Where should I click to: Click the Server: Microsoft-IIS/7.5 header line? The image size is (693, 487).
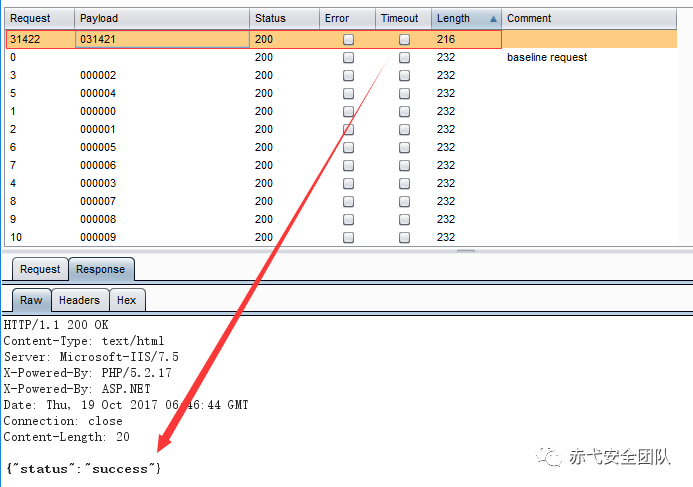point(91,357)
